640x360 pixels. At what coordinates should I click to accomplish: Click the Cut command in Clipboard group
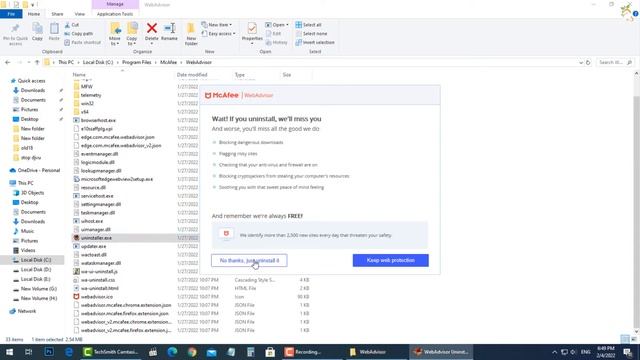click(x=72, y=25)
